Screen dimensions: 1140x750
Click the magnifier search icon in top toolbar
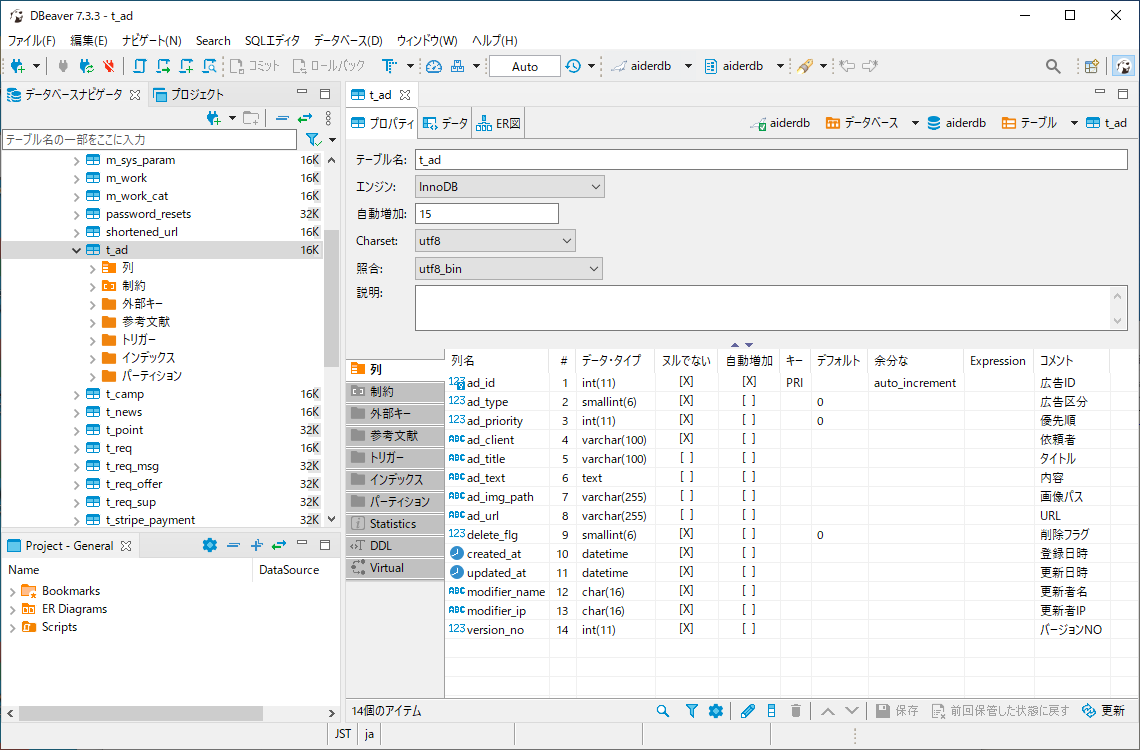click(1053, 66)
